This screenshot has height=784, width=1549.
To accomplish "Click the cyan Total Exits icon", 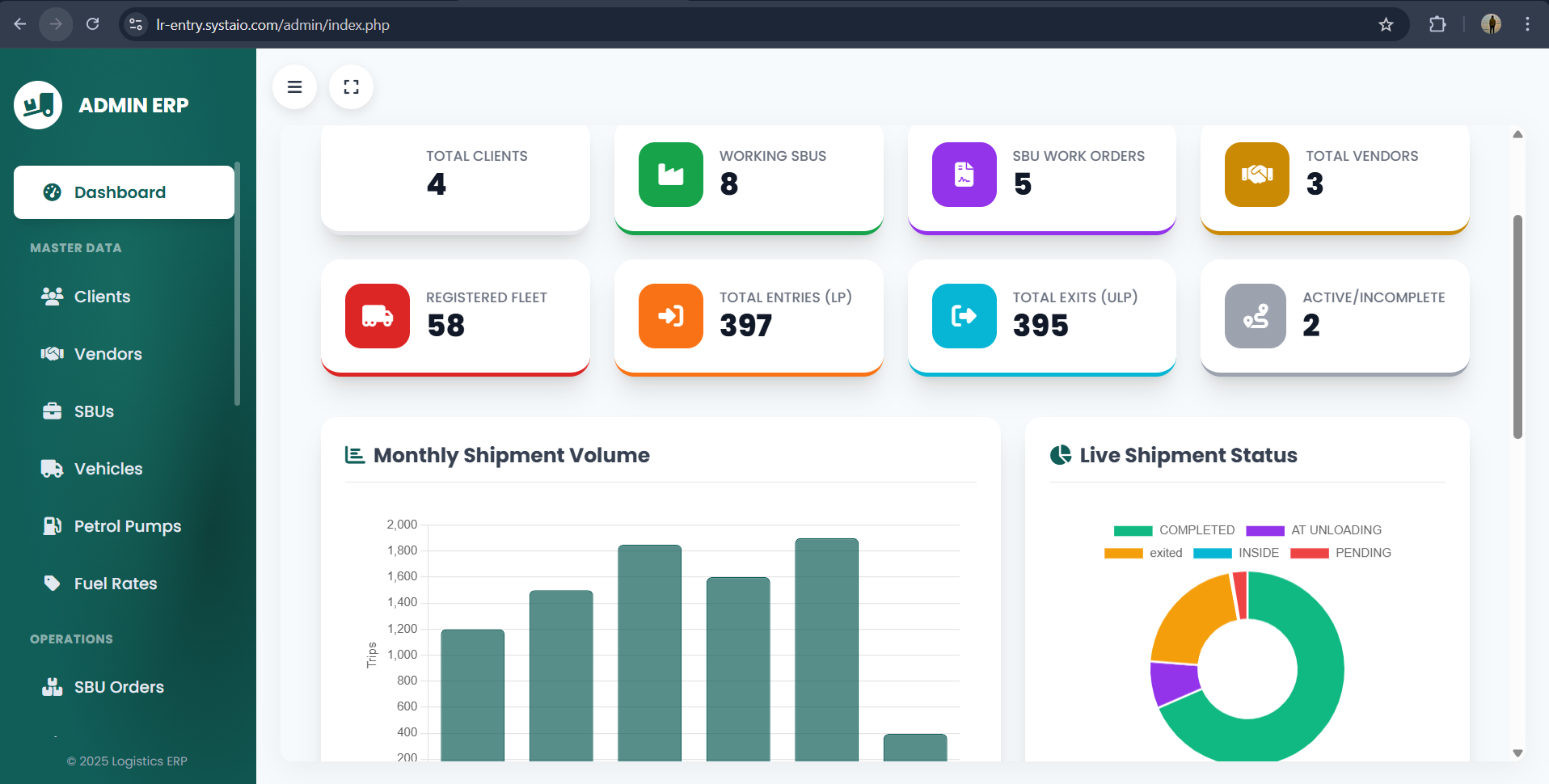I will click(964, 316).
